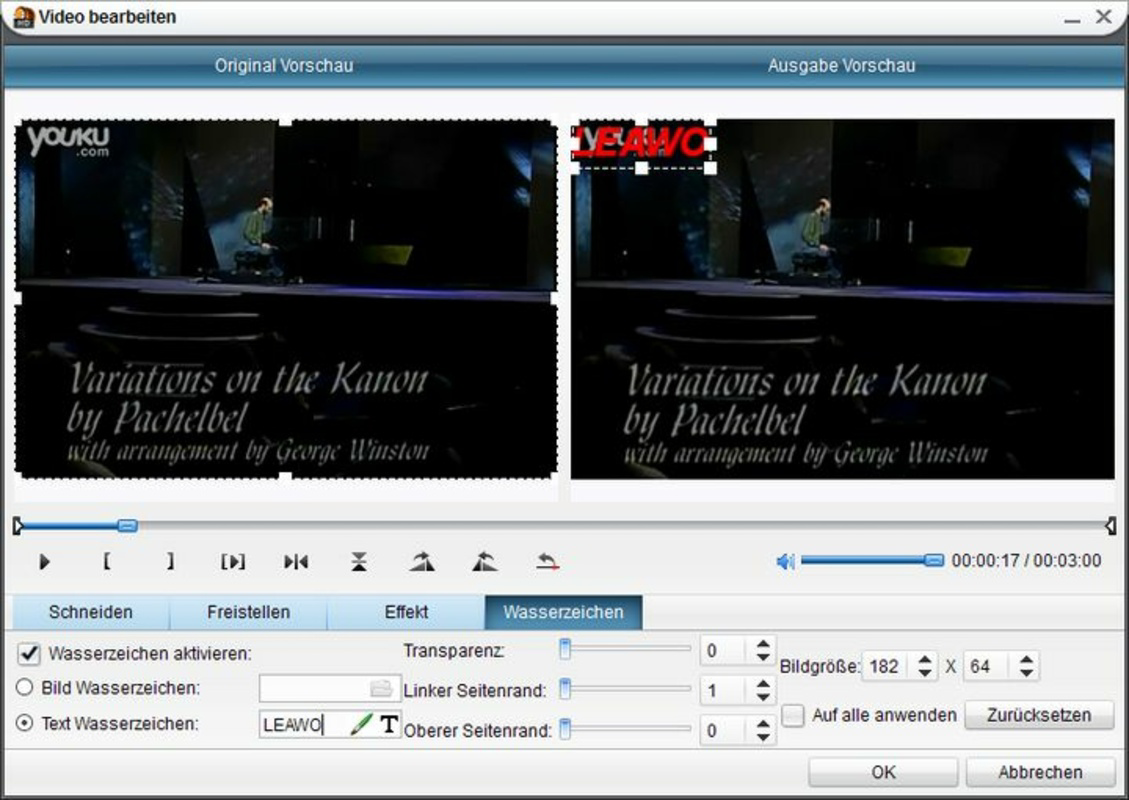Viewport: 1129px width, 800px height.
Task: Click the volume slider handle
Action: (x=934, y=560)
